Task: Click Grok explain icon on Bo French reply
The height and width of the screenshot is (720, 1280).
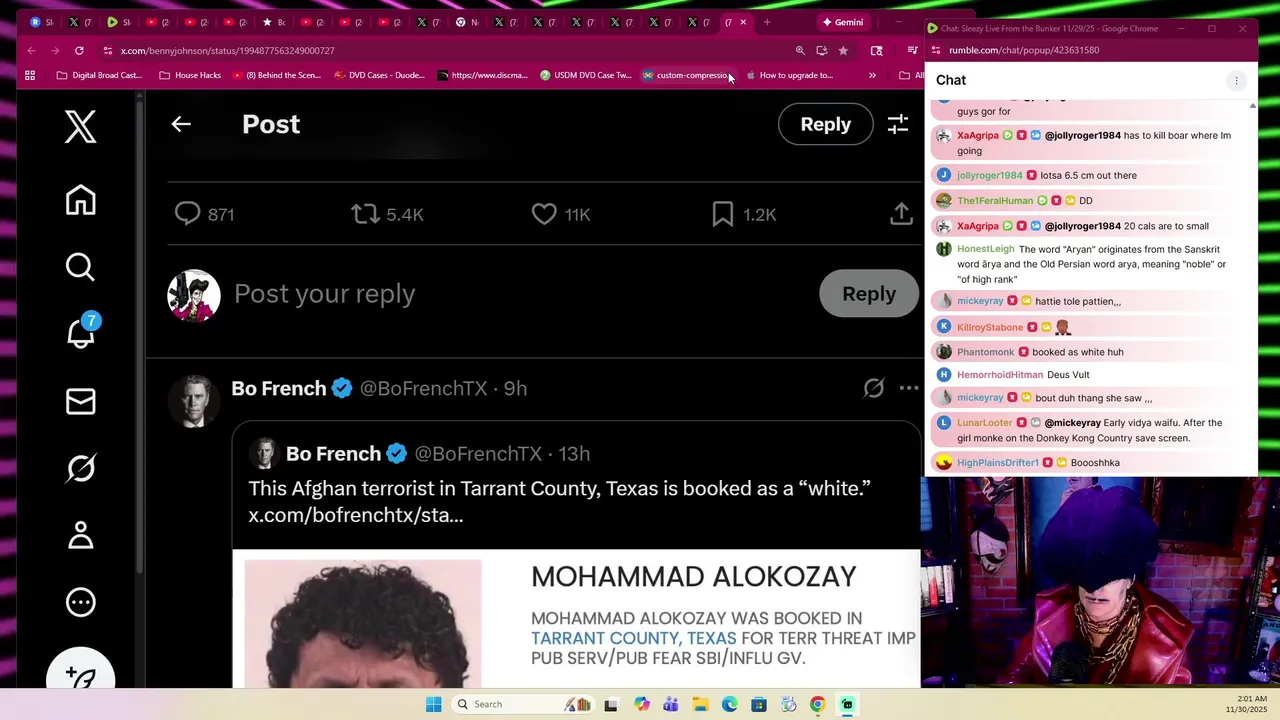Action: pyautogui.click(x=874, y=388)
